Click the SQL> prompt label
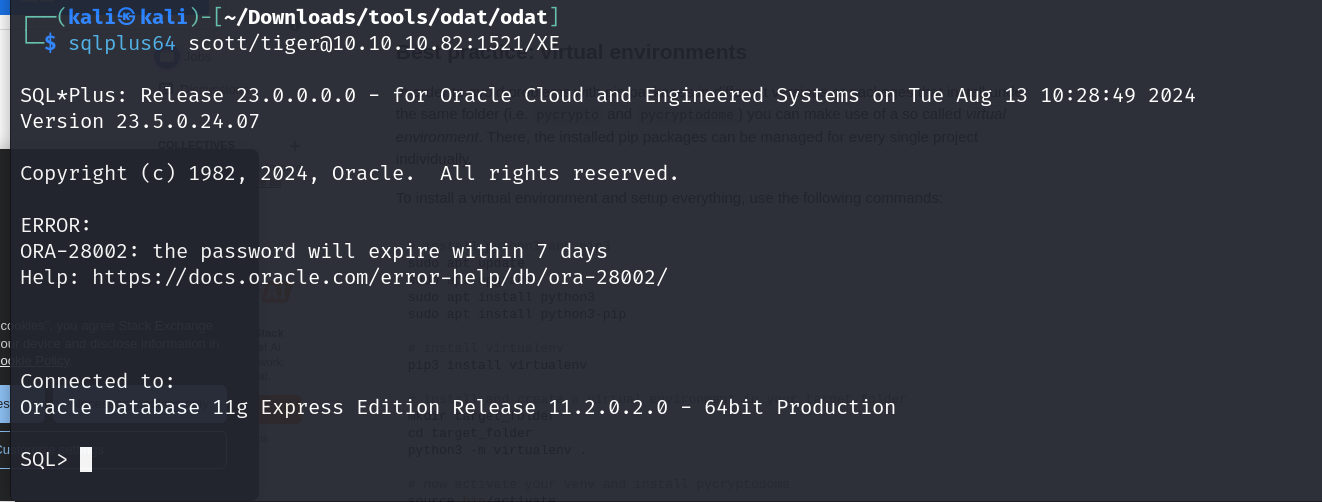Screen dimensions: 1322x502 pos(44,459)
